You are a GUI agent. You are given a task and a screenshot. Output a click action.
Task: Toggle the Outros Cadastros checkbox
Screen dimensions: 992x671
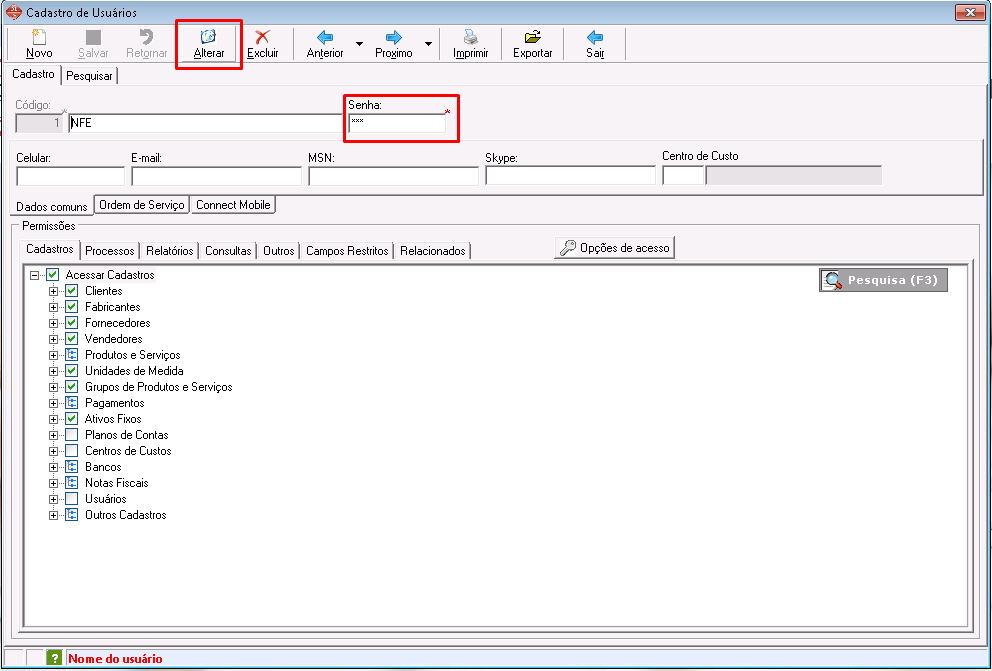tap(71, 515)
